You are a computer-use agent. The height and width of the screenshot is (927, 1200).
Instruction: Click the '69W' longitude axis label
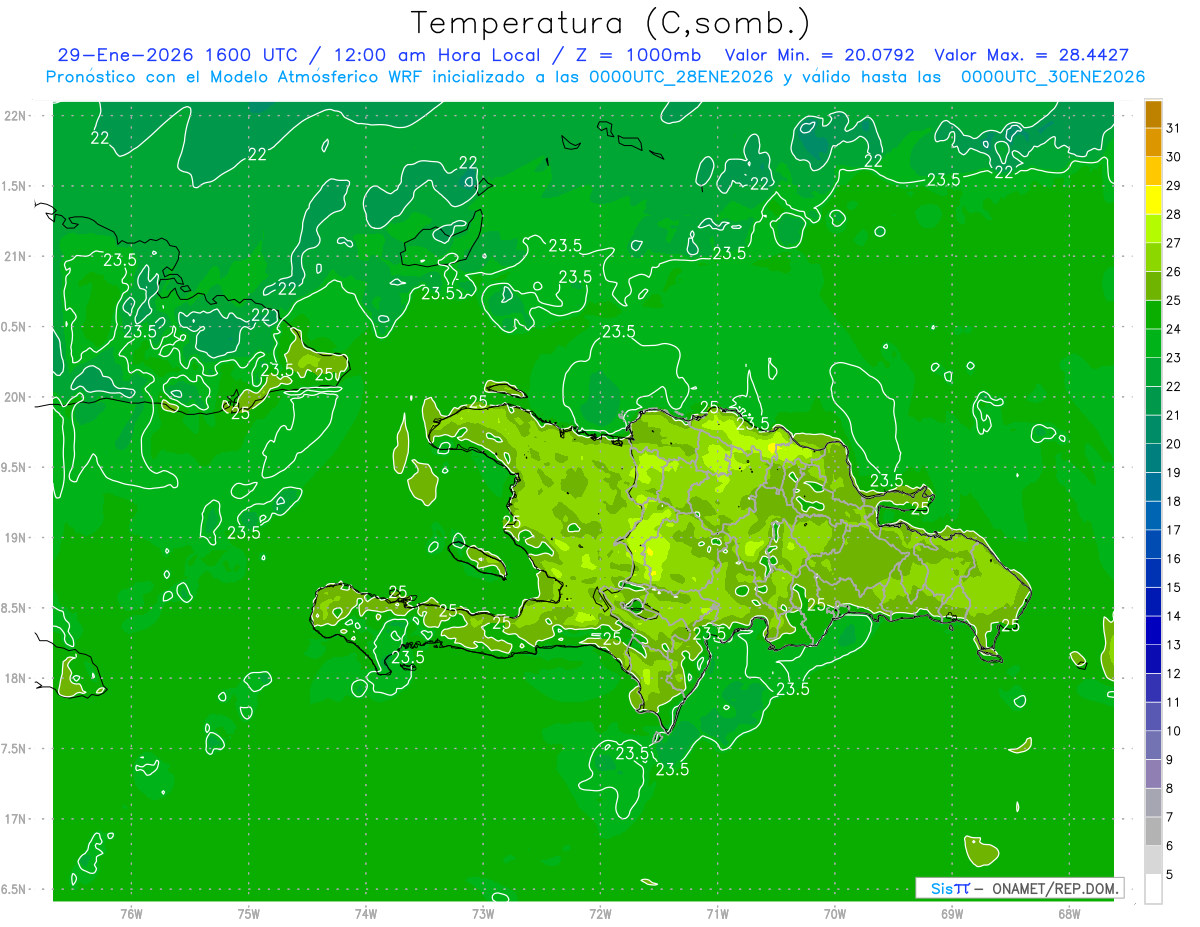(952, 914)
